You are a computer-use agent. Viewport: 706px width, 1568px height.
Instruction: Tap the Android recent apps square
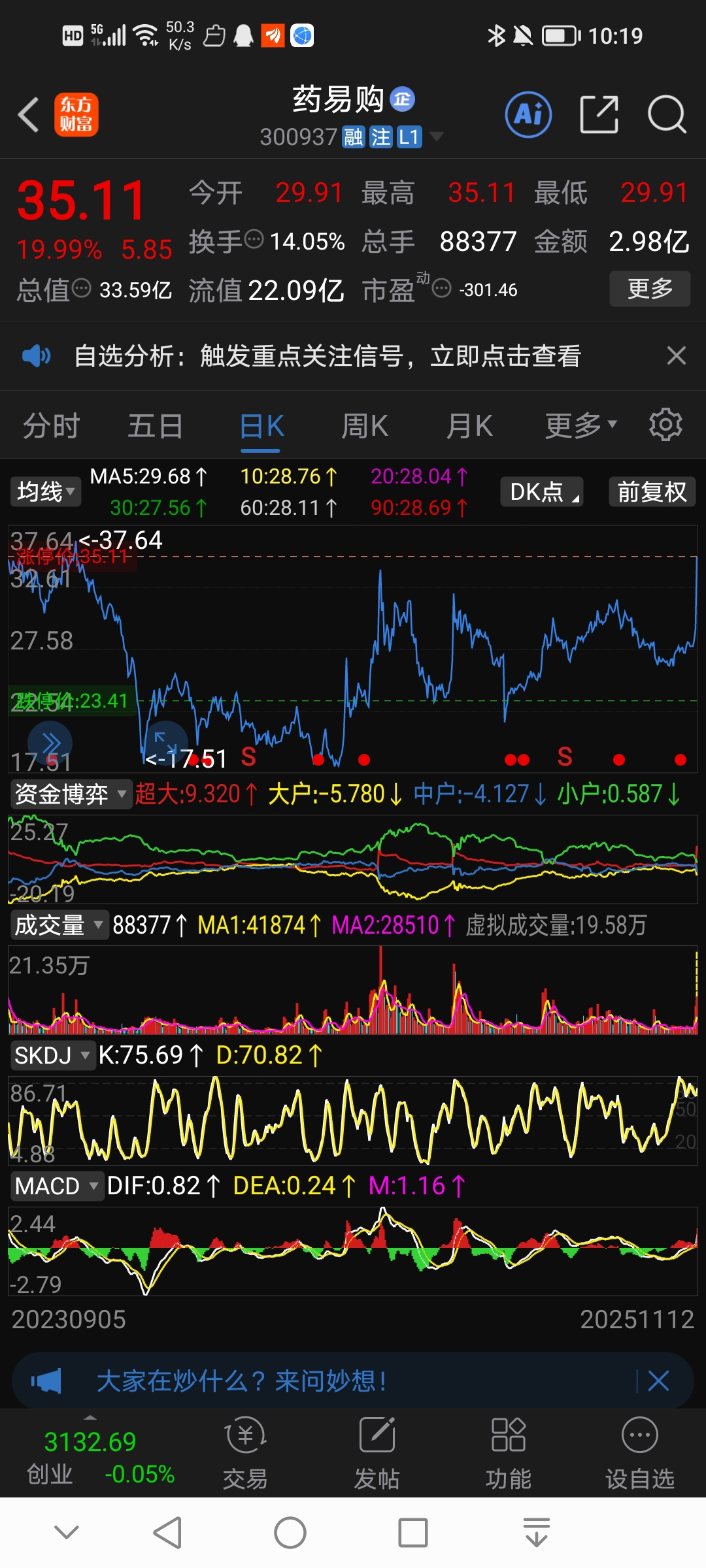click(413, 1532)
